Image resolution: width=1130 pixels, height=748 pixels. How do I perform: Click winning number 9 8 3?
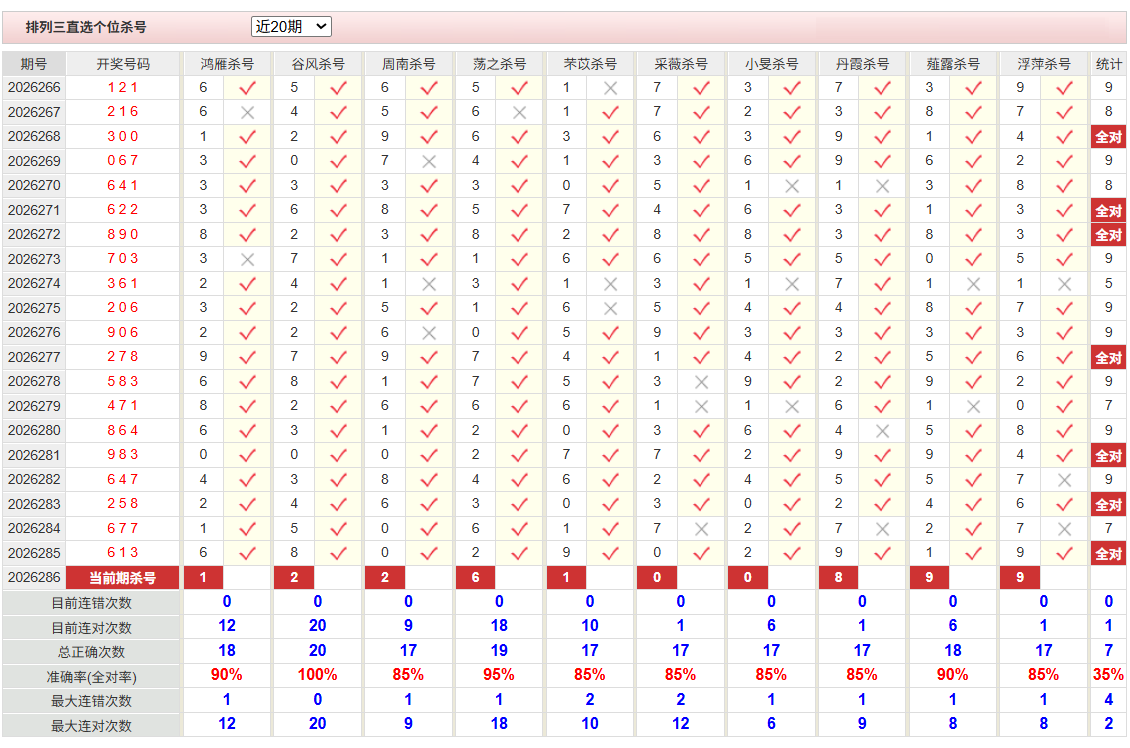point(123,455)
